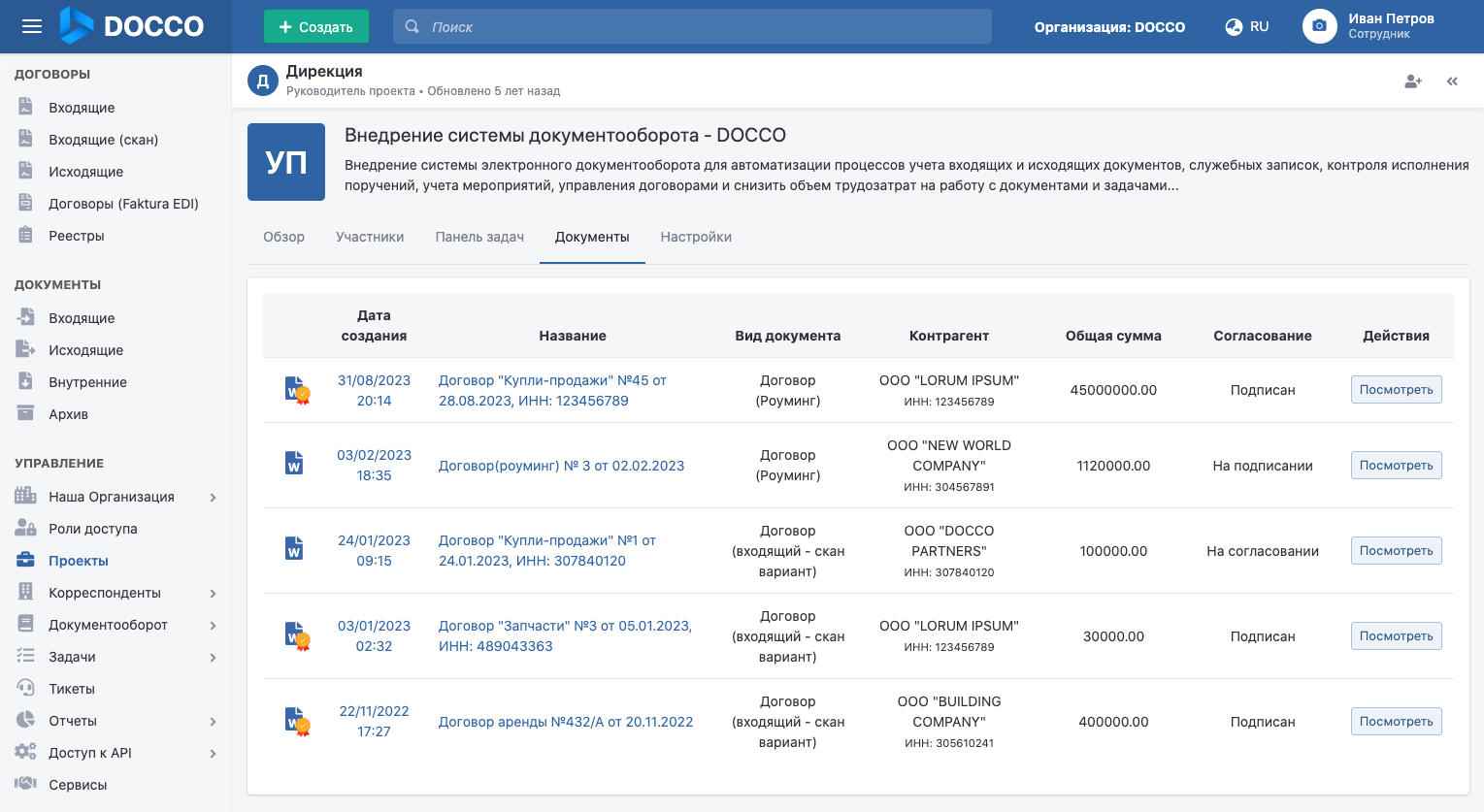This screenshot has width=1484, height=812.
Task: Click the search magnifier icon
Action: coord(412,26)
